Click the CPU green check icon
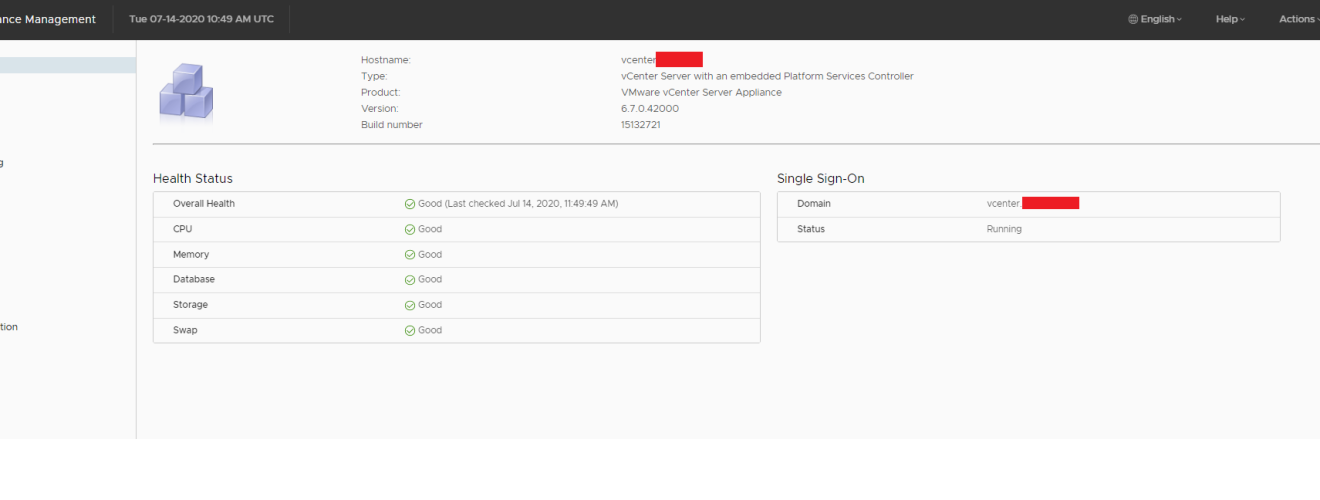 tap(410, 229)
